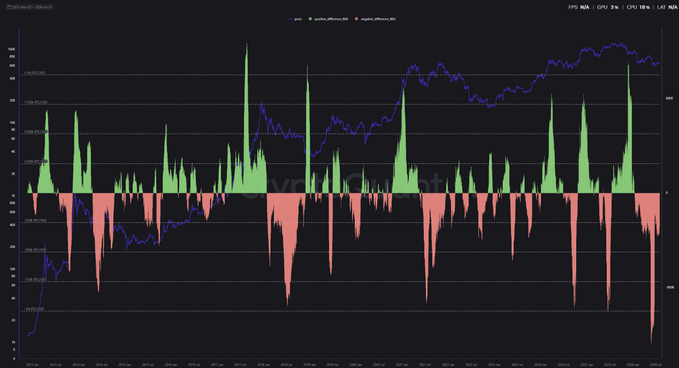The width and height of the screenshot is (679, 368).
Task: Click the 2025 Jul label on the time axis
Action: (610, 365)
